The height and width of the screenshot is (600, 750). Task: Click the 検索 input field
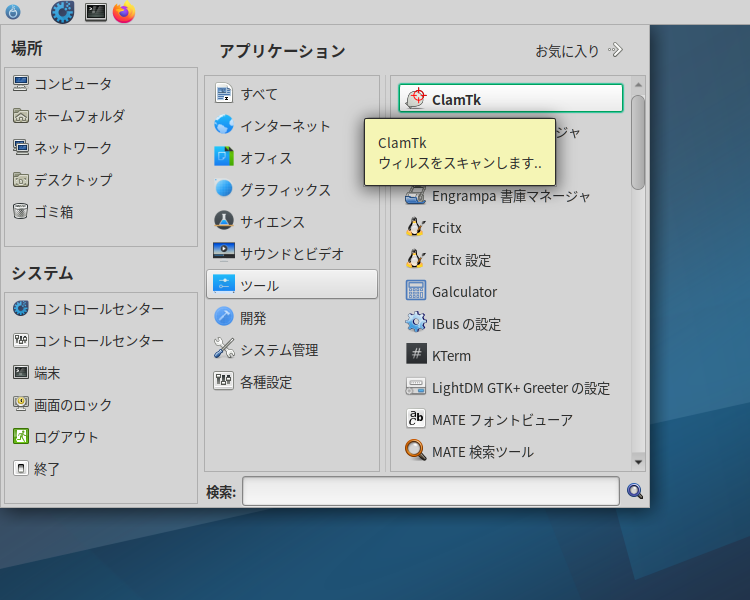430,491
